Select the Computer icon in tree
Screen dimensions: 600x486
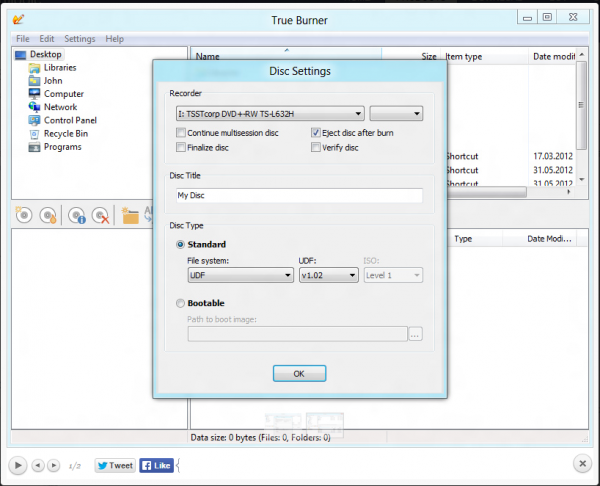34,94
